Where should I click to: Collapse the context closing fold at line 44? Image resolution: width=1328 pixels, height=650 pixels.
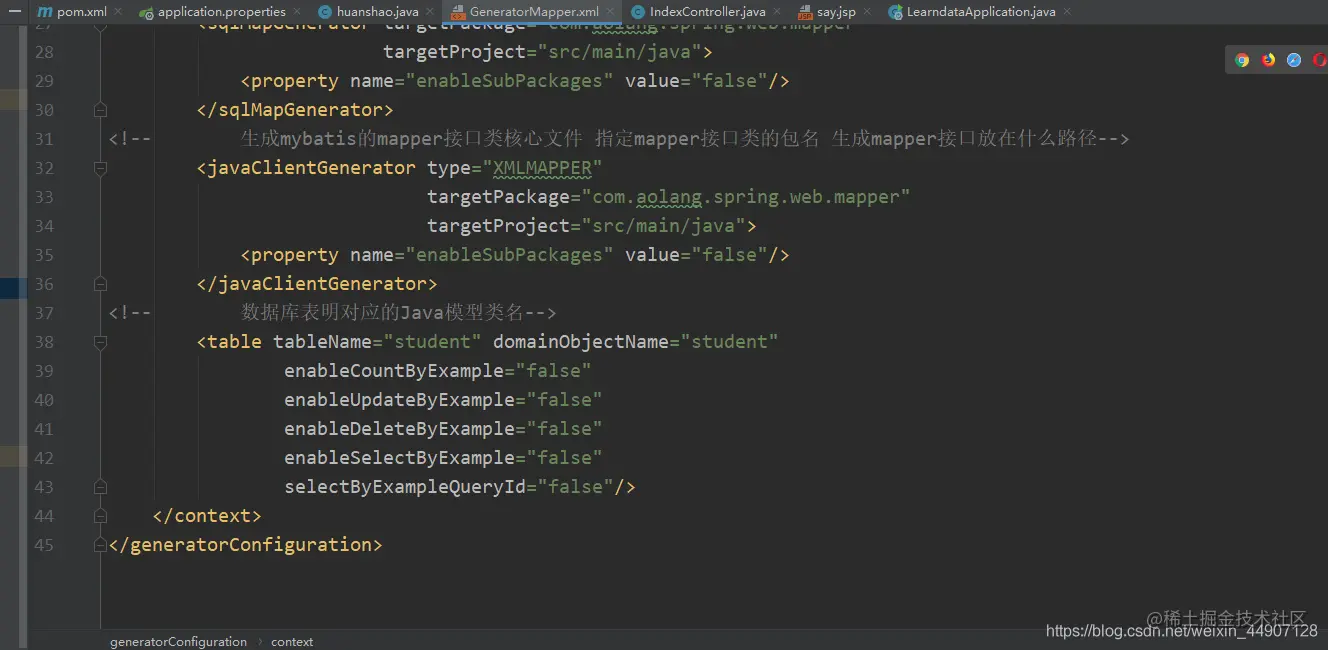pos(100,516)
